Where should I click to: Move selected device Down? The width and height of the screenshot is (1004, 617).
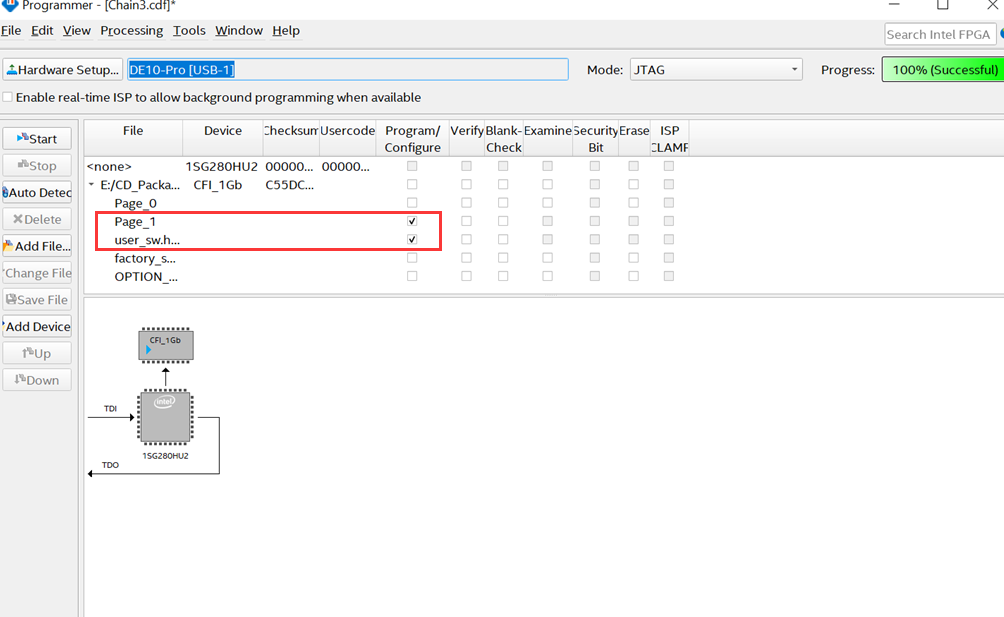[x=37, y=381]
